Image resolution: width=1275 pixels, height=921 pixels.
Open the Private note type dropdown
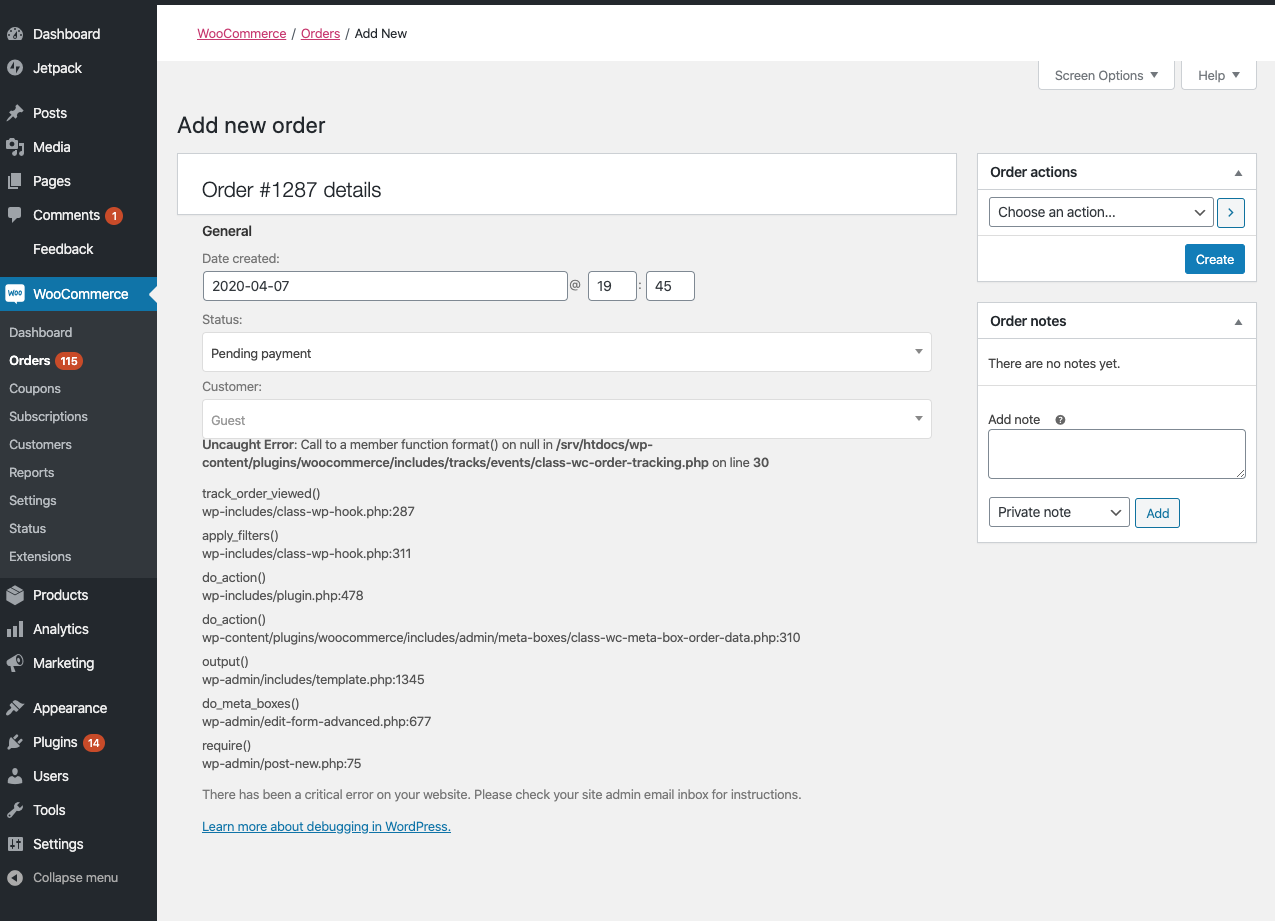[x=1059, y=512]
